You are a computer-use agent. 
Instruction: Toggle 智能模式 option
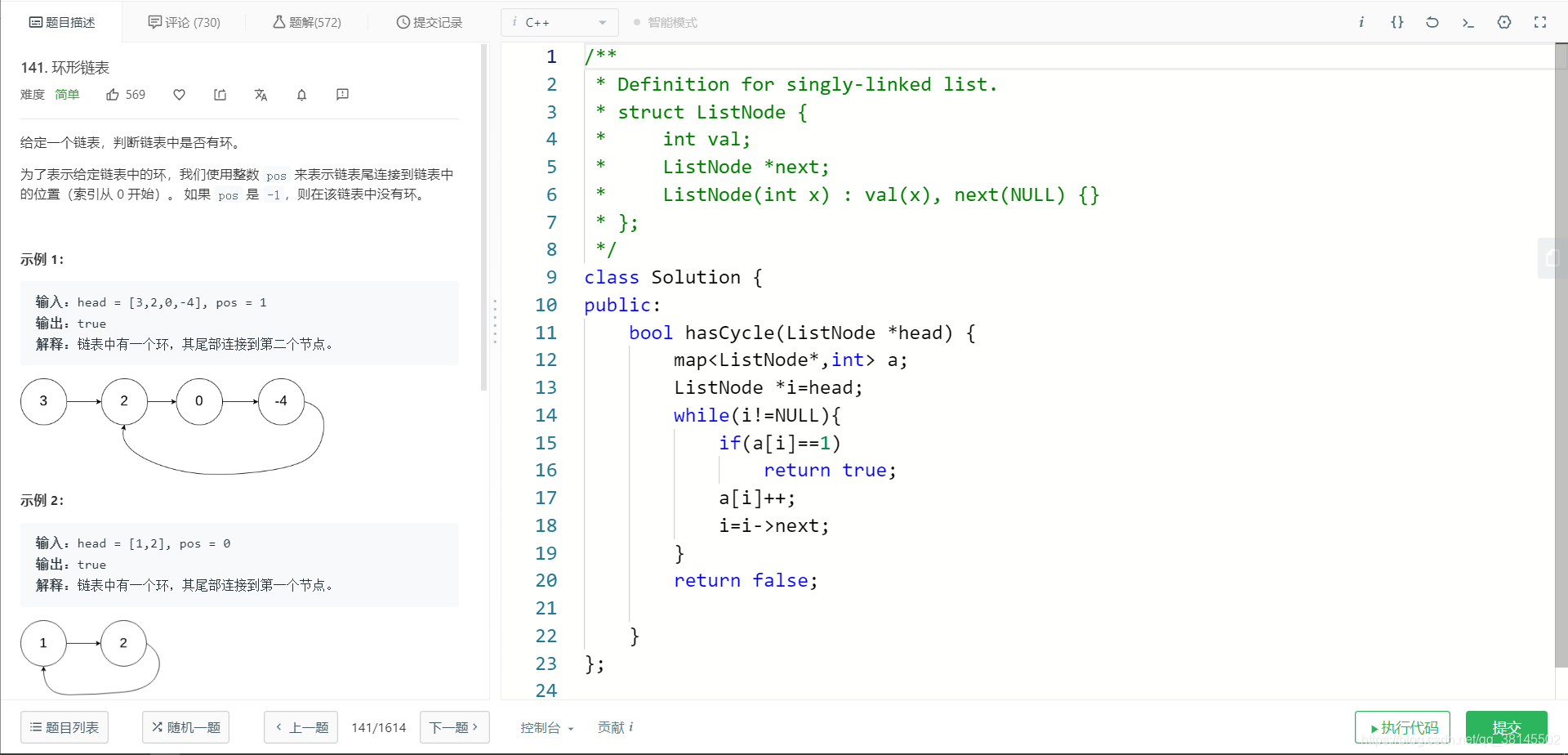point(666,22)
